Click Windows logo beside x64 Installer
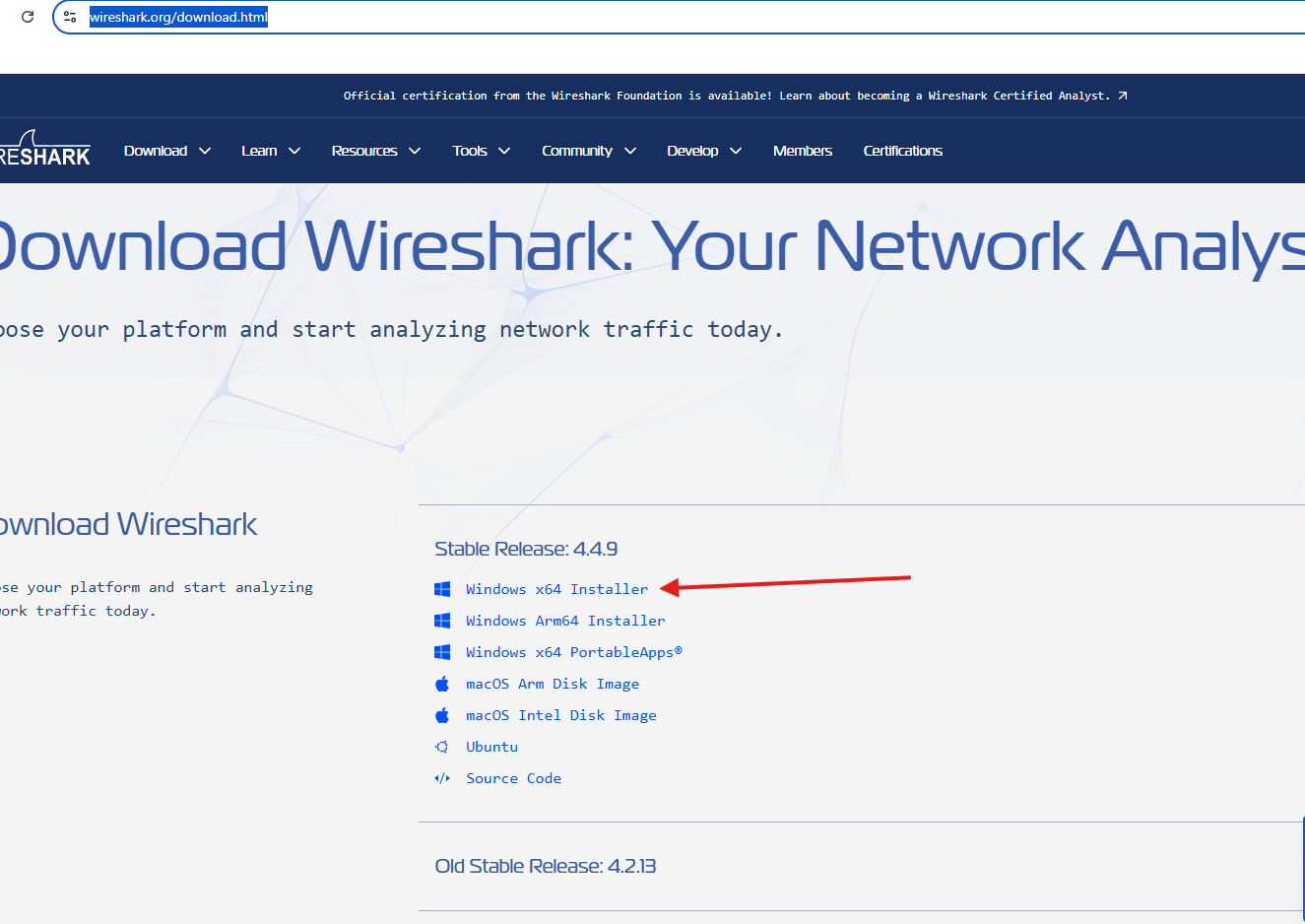1305x924 pixels. click(x=442, y=589)
